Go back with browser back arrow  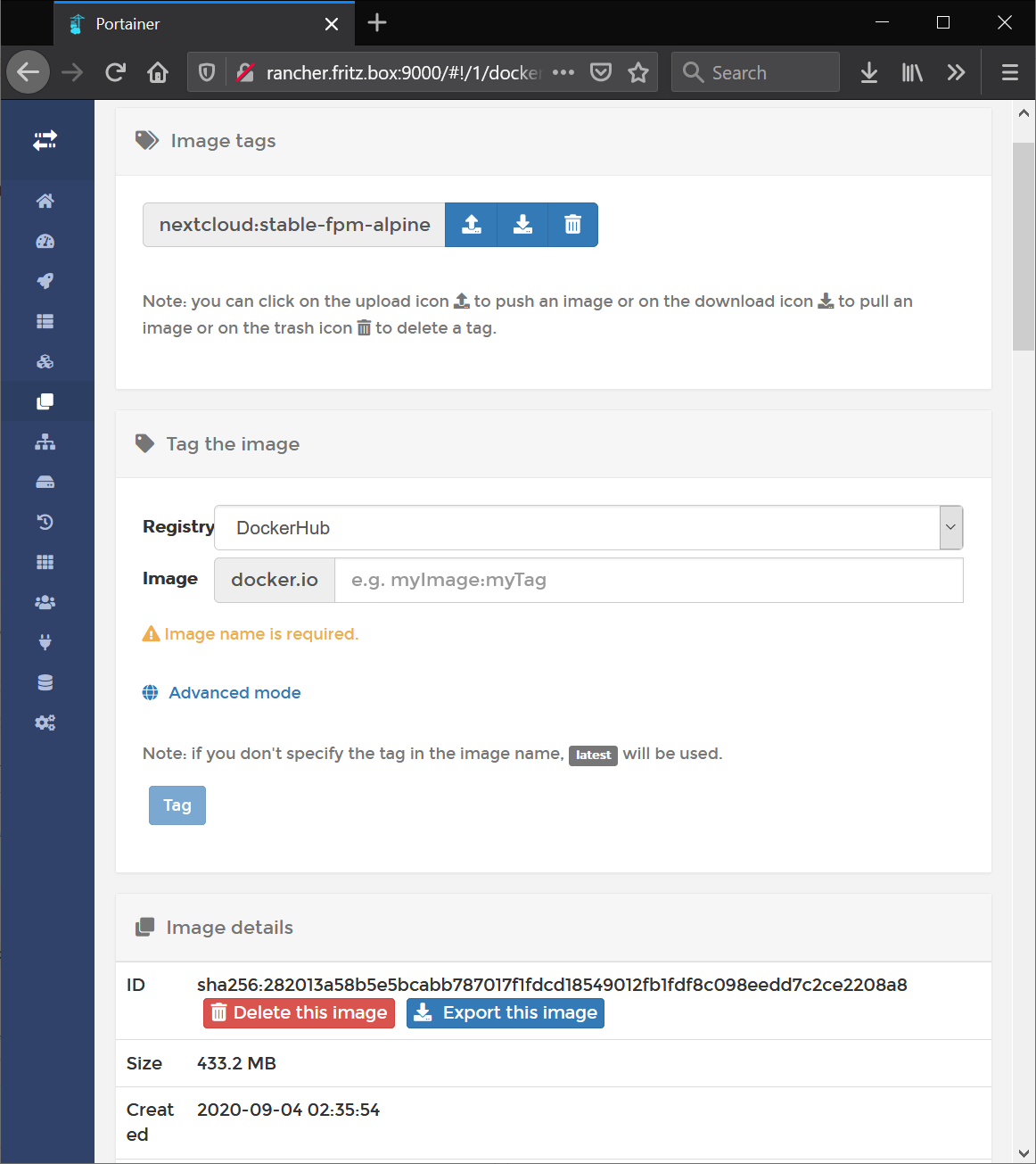(29, 72)
